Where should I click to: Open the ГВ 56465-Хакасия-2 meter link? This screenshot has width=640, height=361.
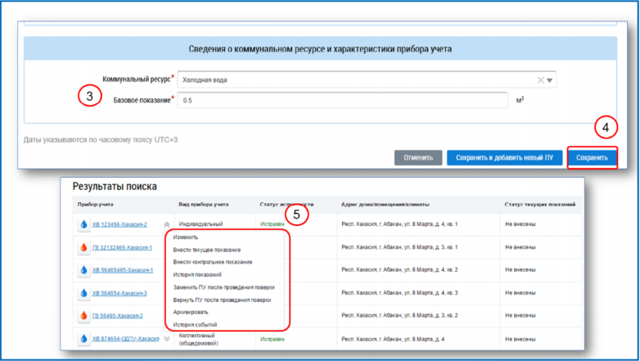[x=118, y=316]
